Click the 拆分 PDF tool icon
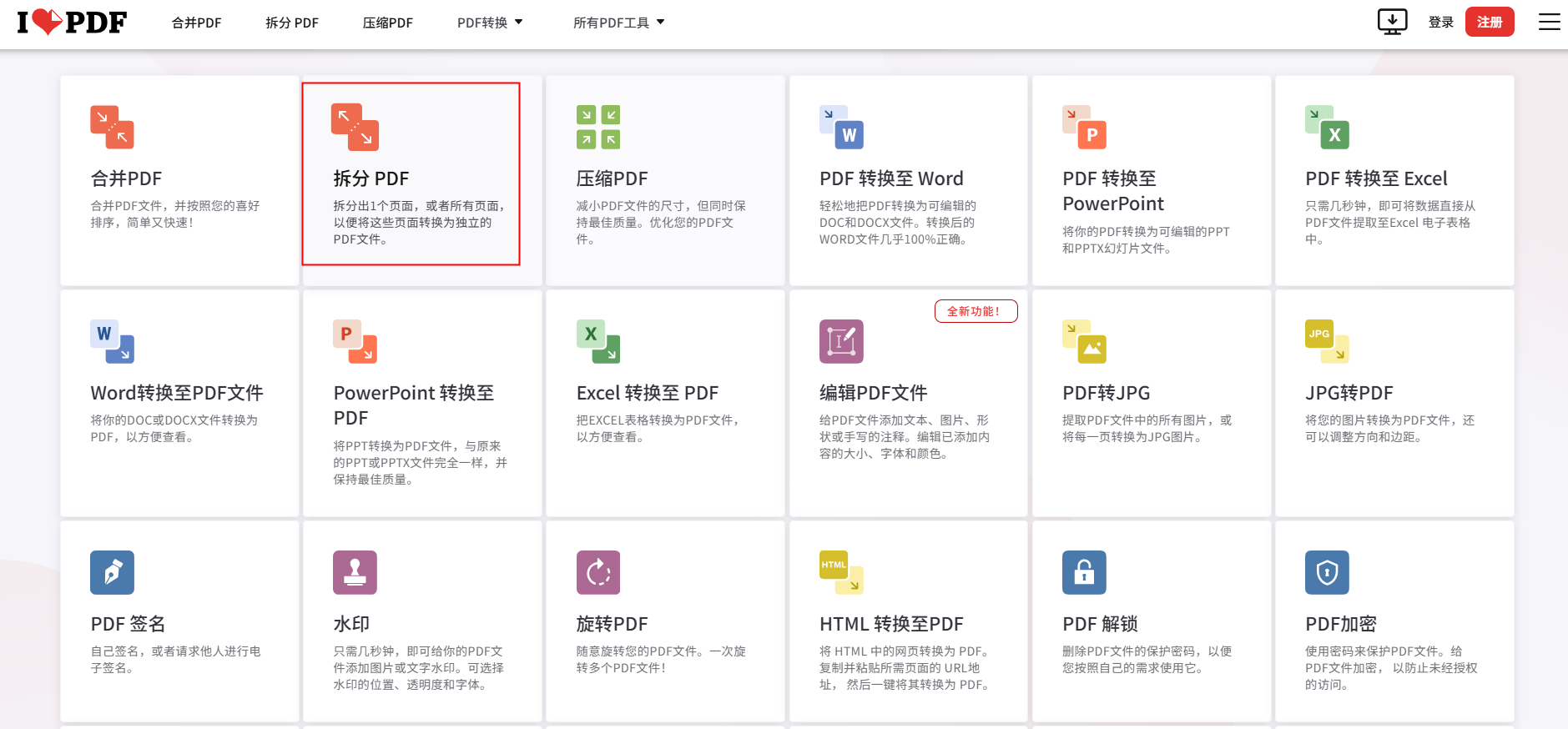Screen dimensions: 1568x729 pos(355,128)
